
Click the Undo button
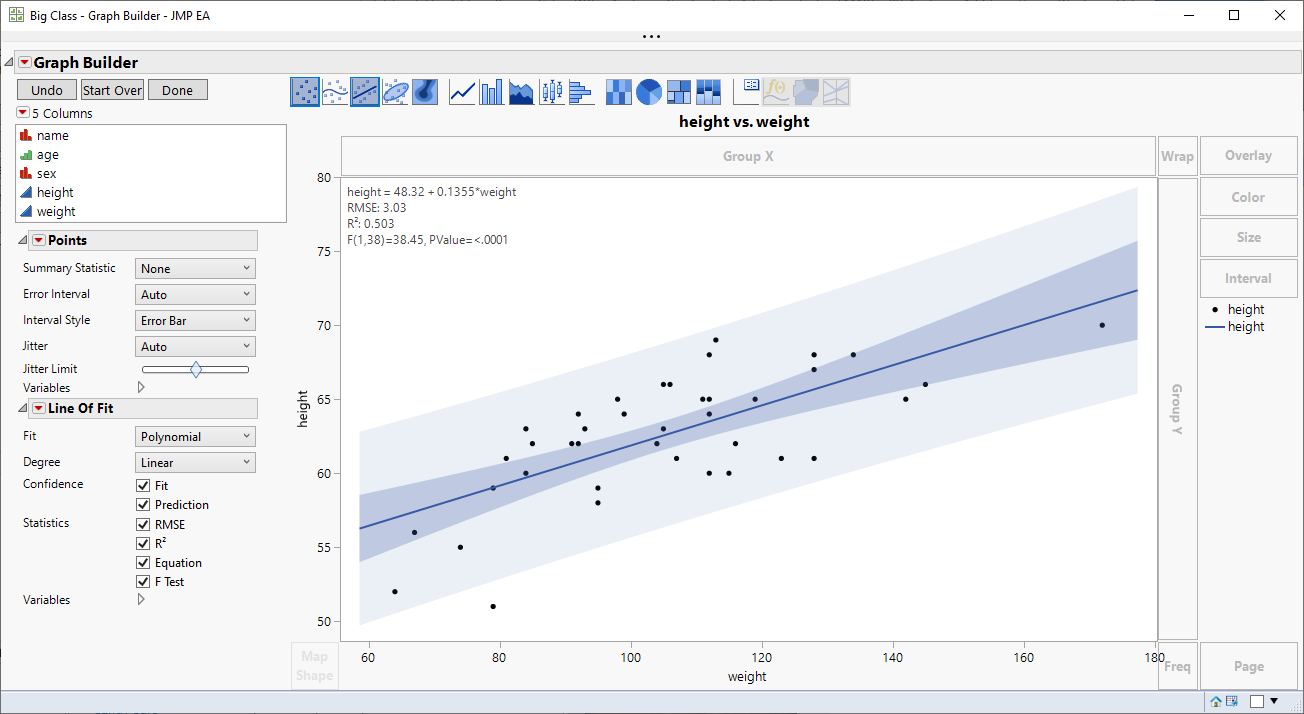tap(46, 89)
